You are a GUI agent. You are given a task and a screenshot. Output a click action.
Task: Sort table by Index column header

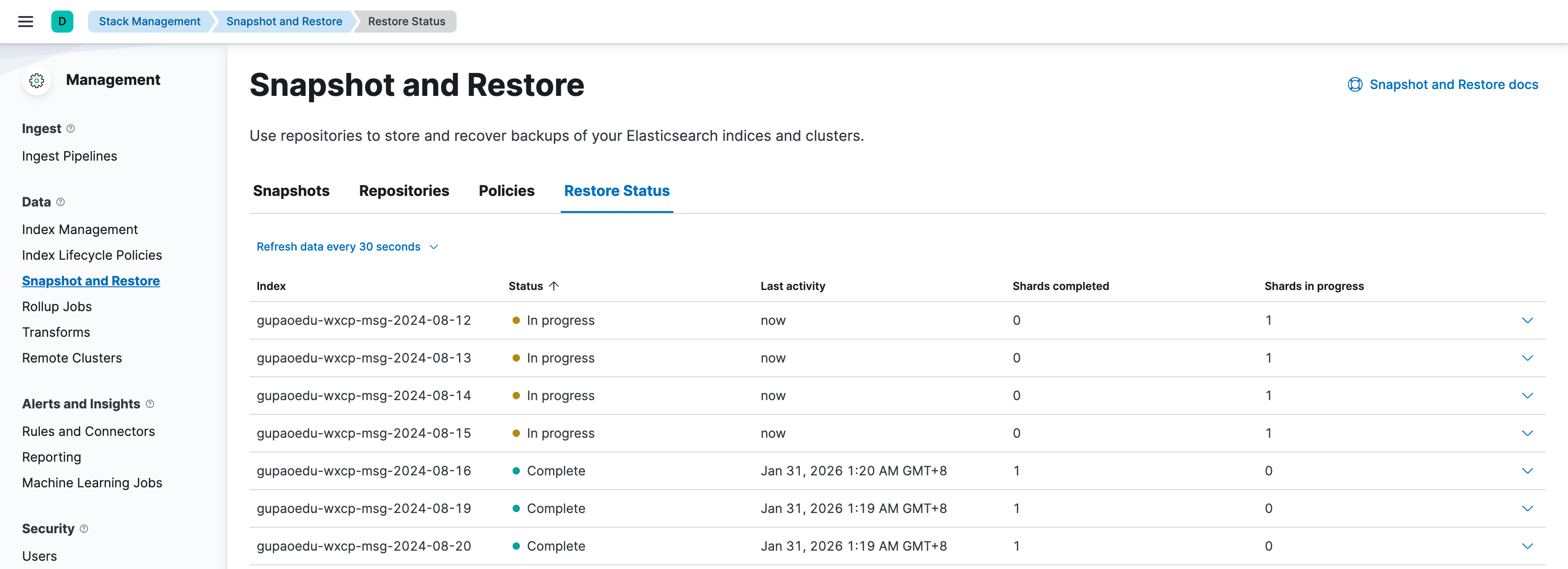coord(271,286)
